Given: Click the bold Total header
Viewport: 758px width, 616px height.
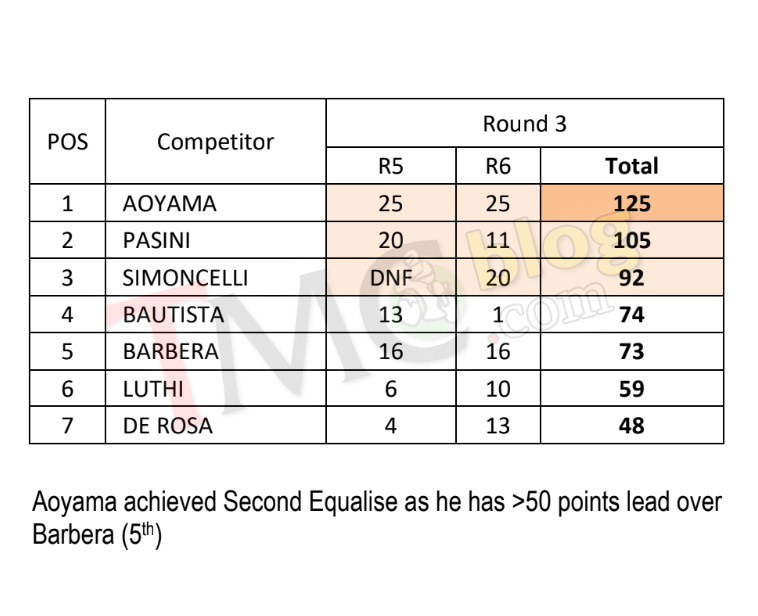Looking at the screenshot, I should pos(632,166).
